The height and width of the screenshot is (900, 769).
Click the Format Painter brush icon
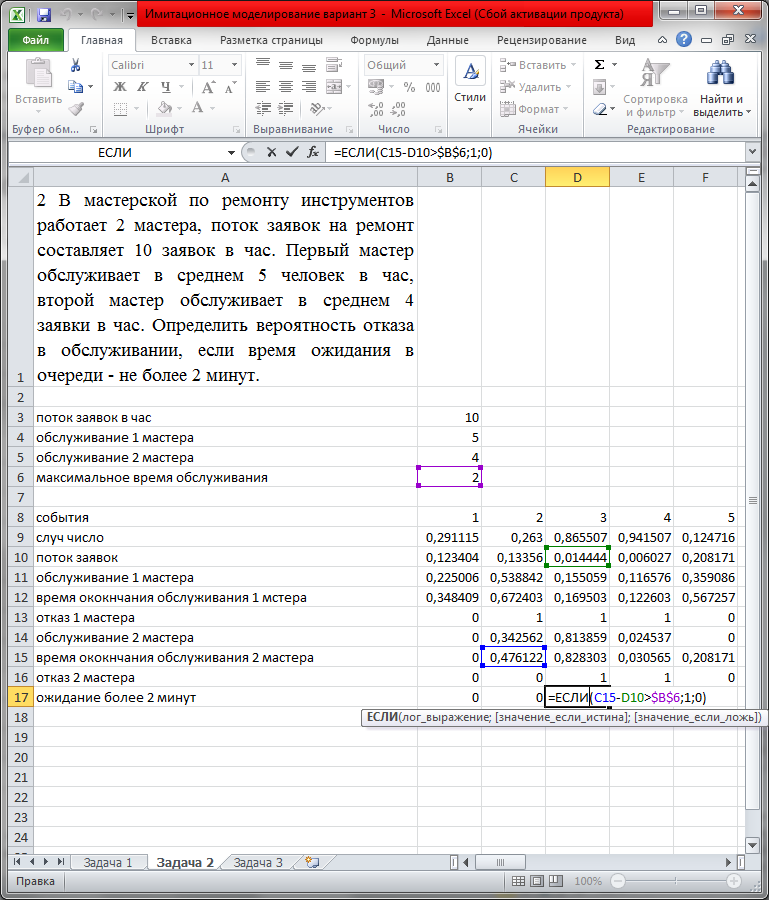[x=75, y=109]
